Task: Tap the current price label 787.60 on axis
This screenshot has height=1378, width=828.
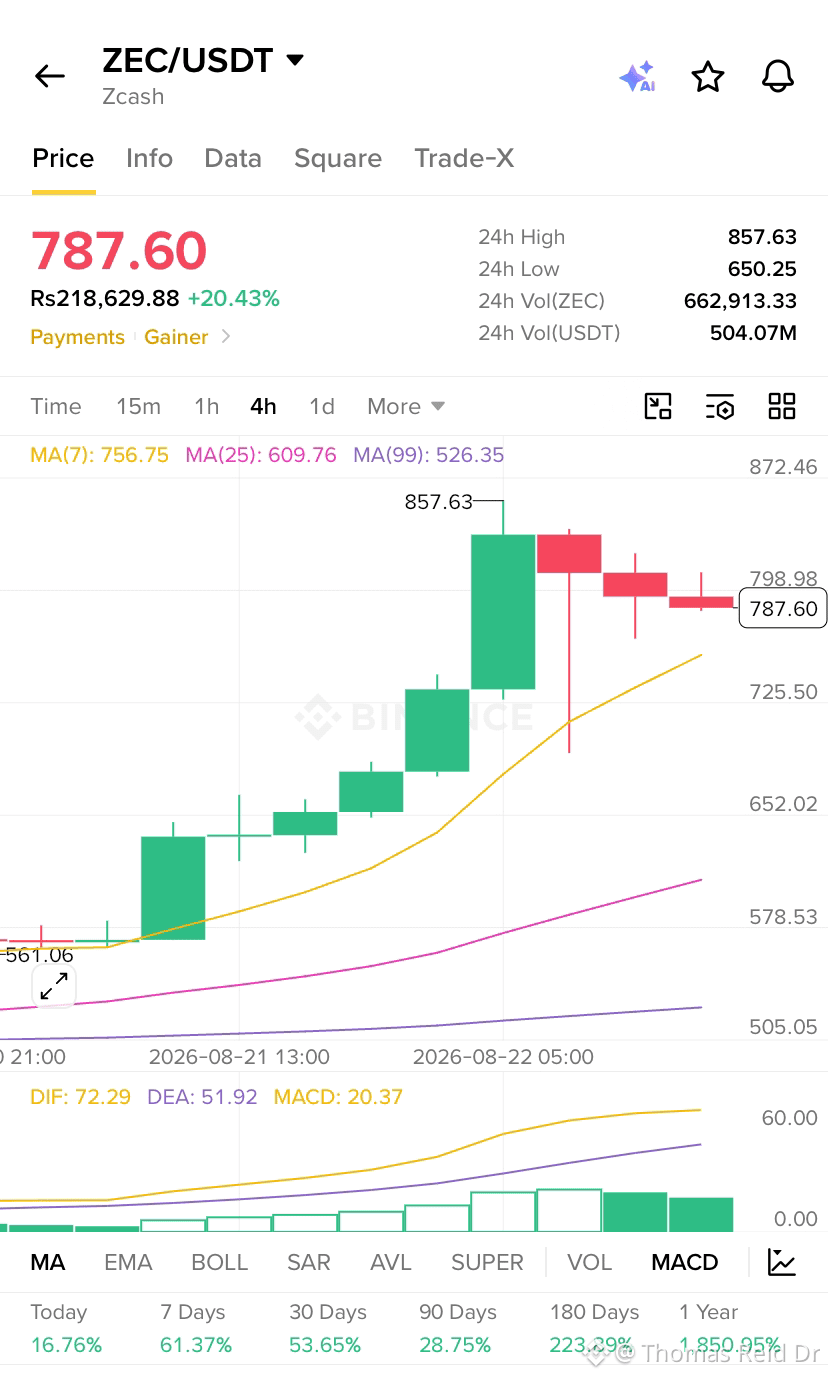Action: click(x=783, y=608)
